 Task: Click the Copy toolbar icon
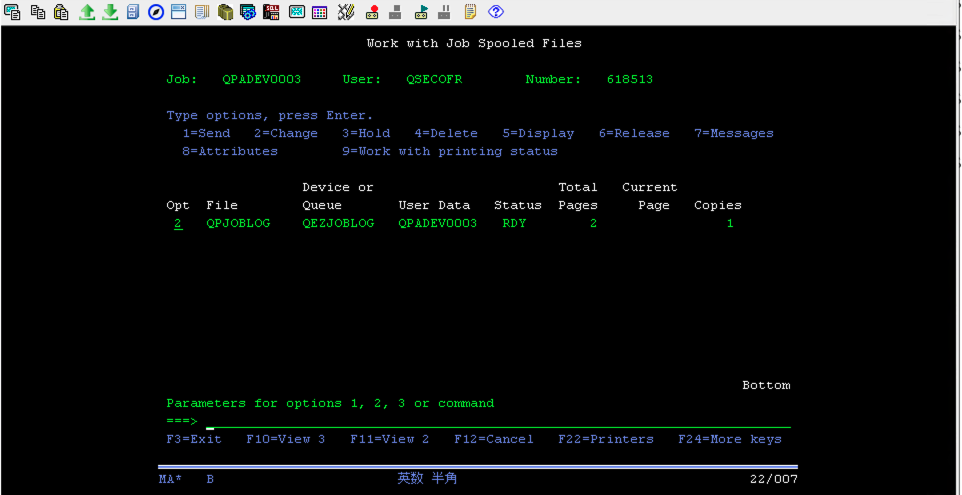(38, 11)
